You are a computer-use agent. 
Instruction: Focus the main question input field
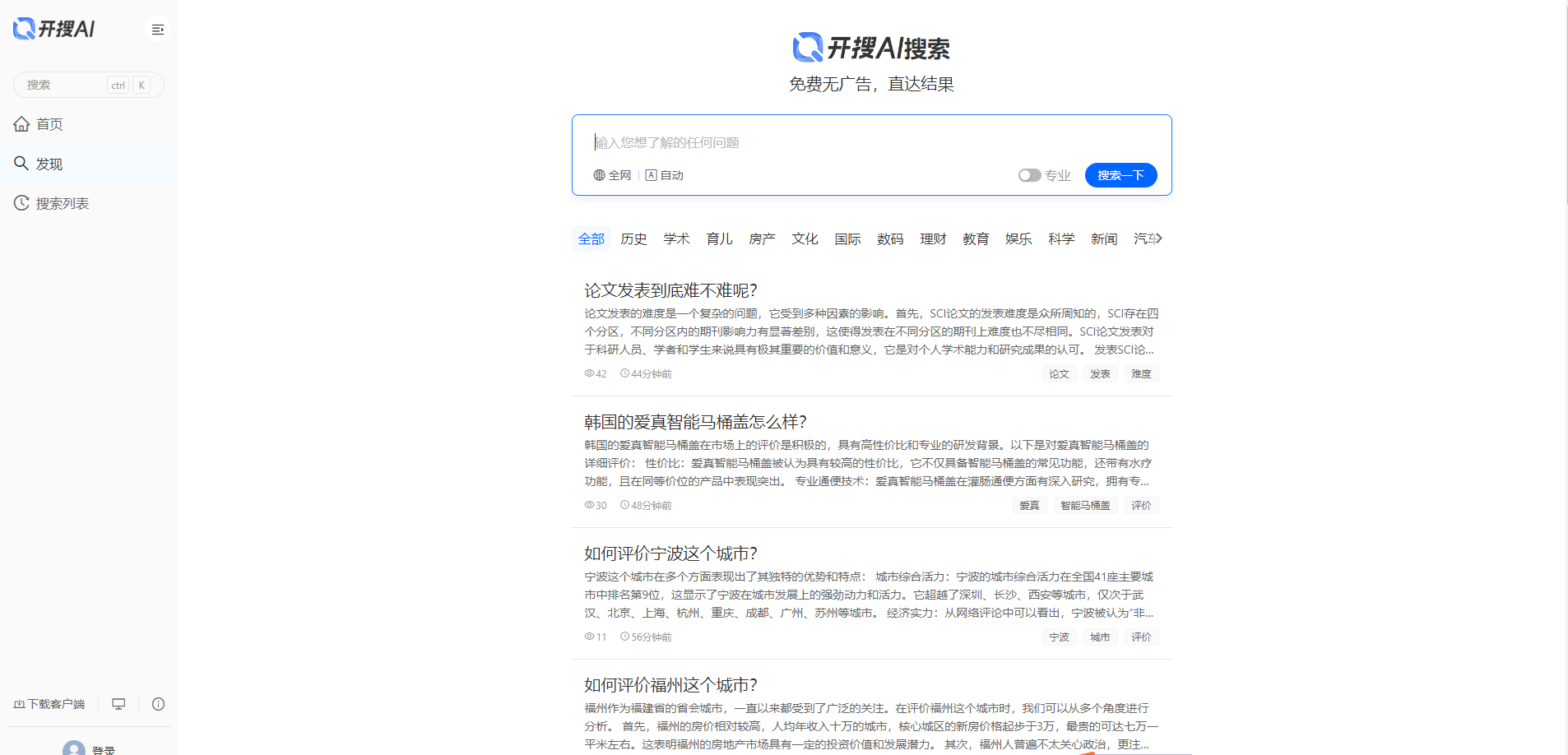click(870, 142)
